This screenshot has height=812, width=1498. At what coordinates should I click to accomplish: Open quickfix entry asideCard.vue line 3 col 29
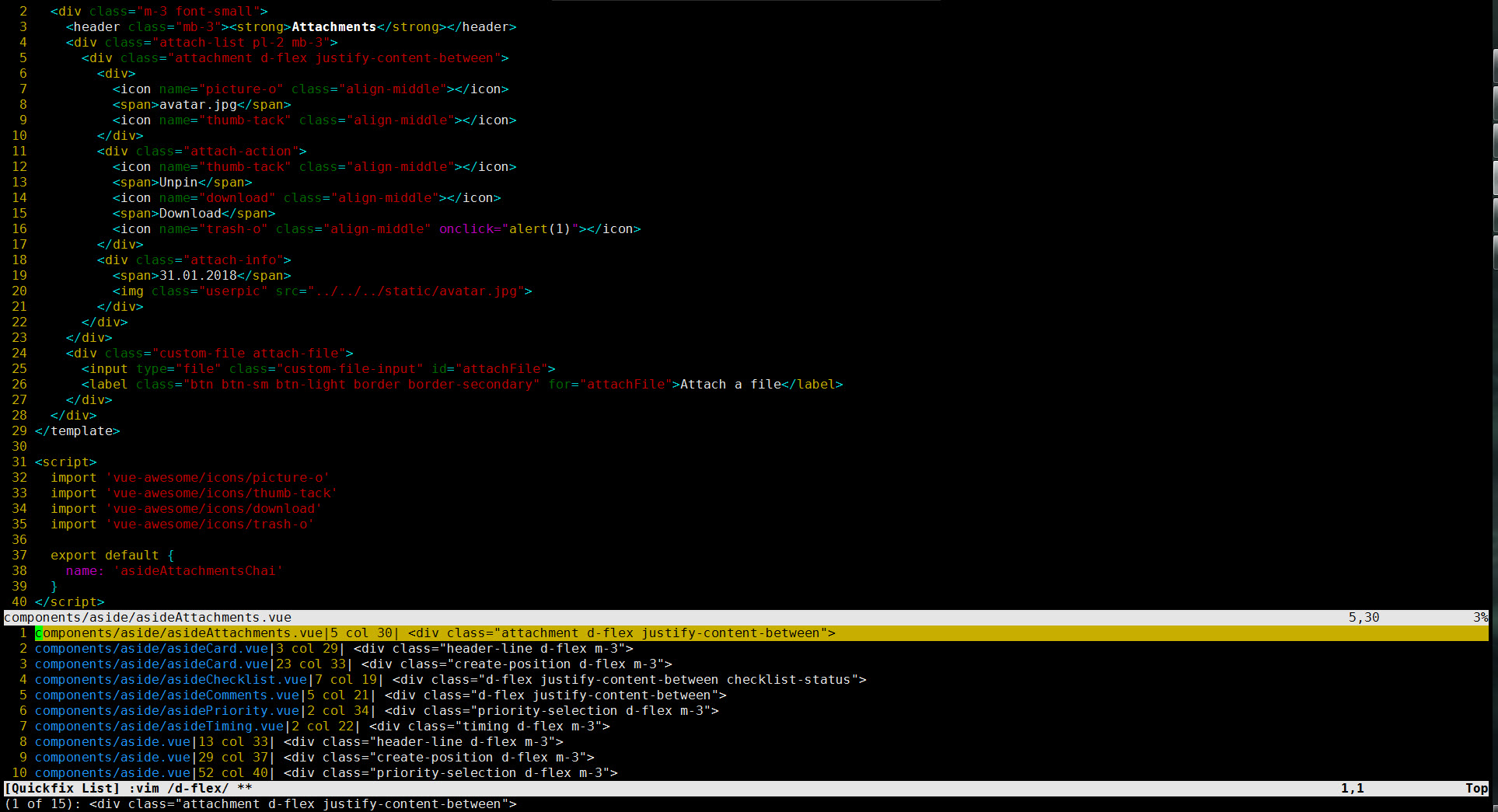(x=334, y=649)
